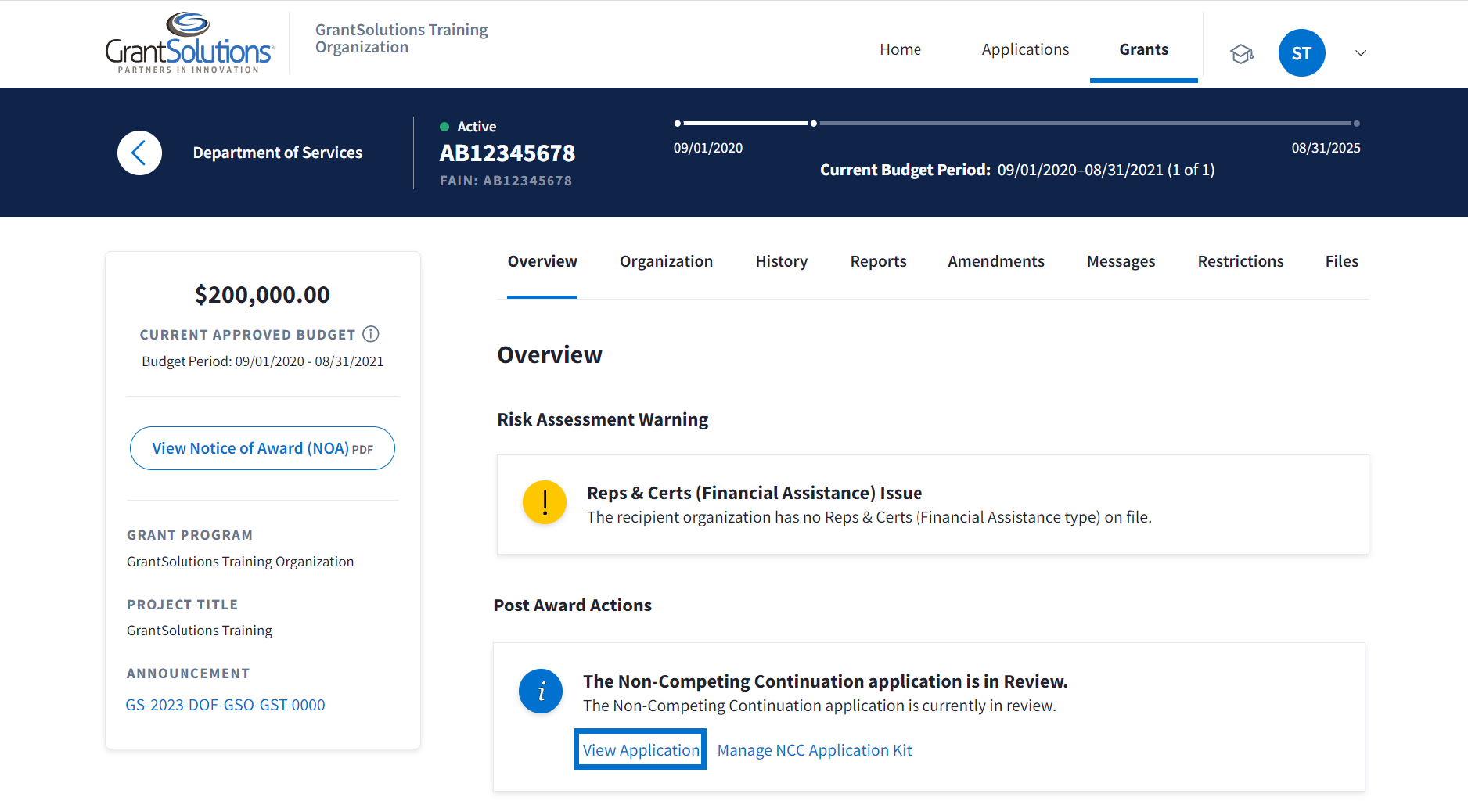Go to the Applications menu
The image size is (1468, 812).
(x=1025, y=49)
